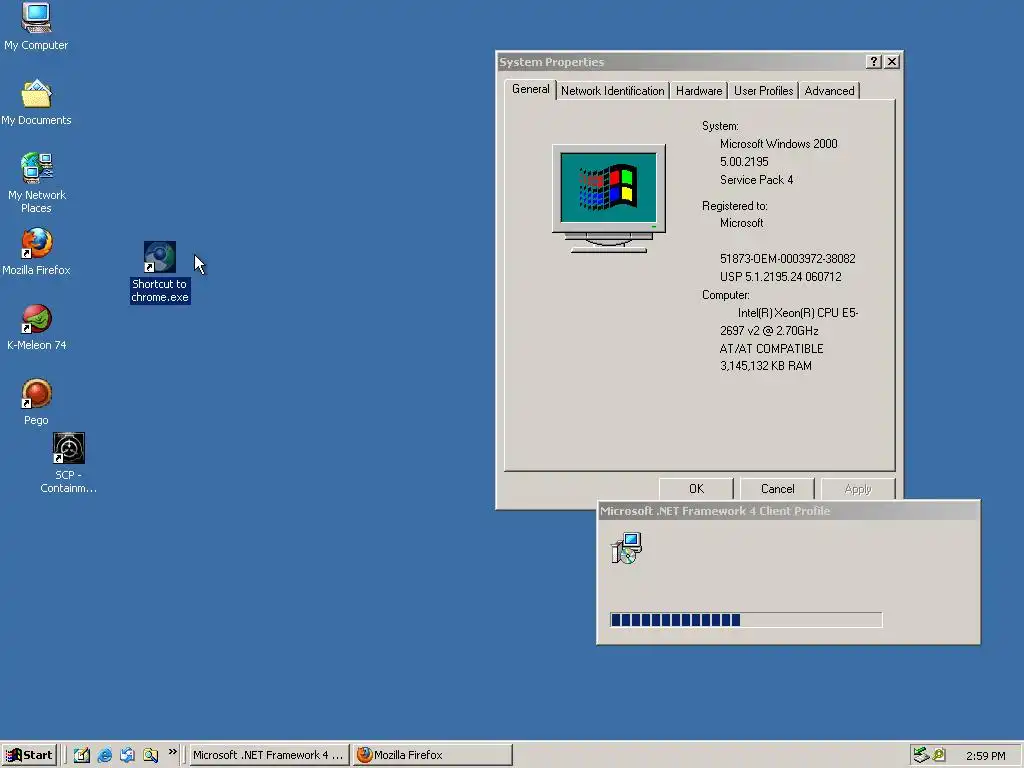Viewport: 1024px width, 768px height.
Task: Expand the quick launch overflow chevron
Action: click(x=172, y=752)
